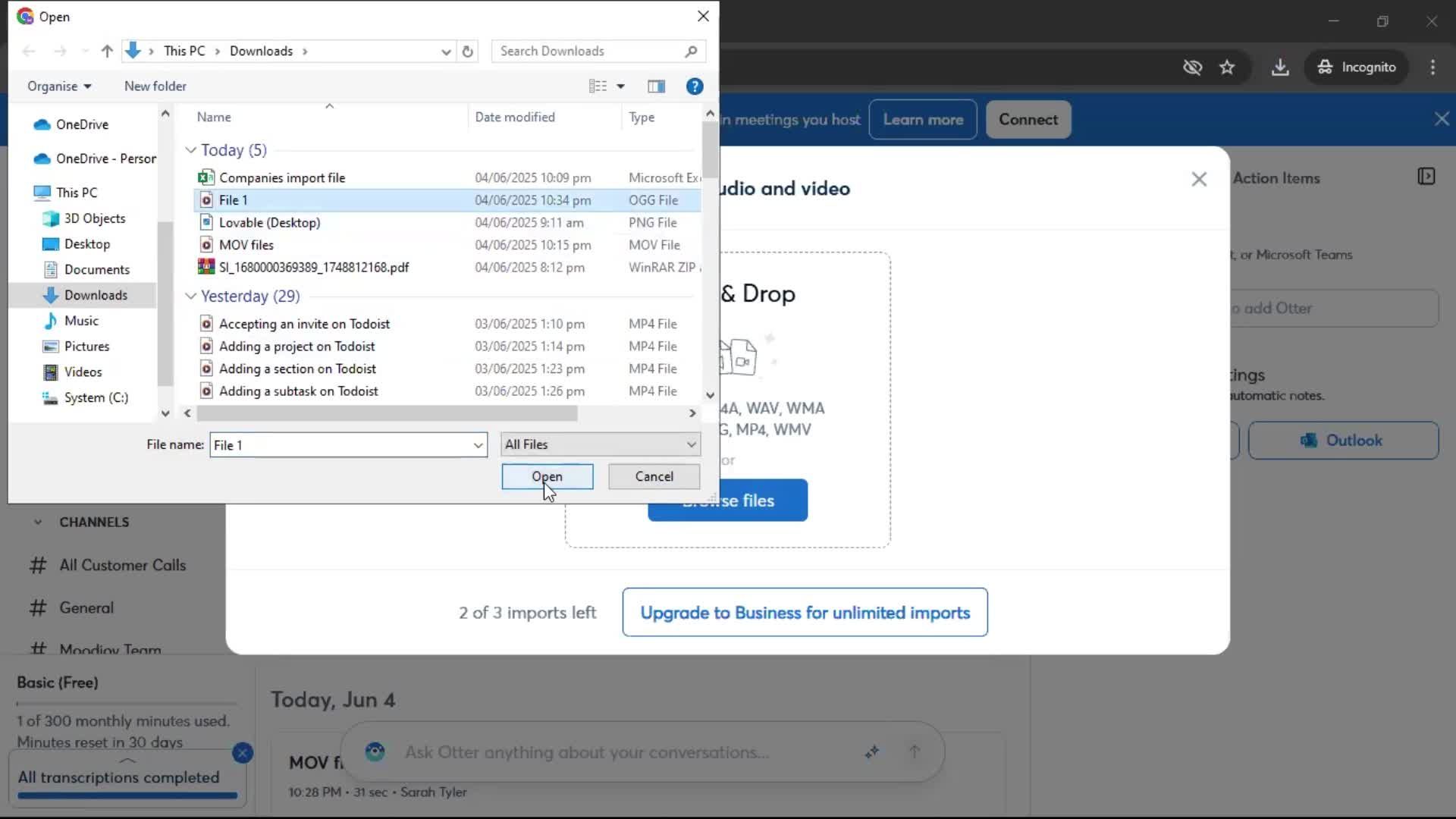This screenshot has width=1456, height=819.
Task: Open the Organise dropdown menu
Action: click(59, 86)
